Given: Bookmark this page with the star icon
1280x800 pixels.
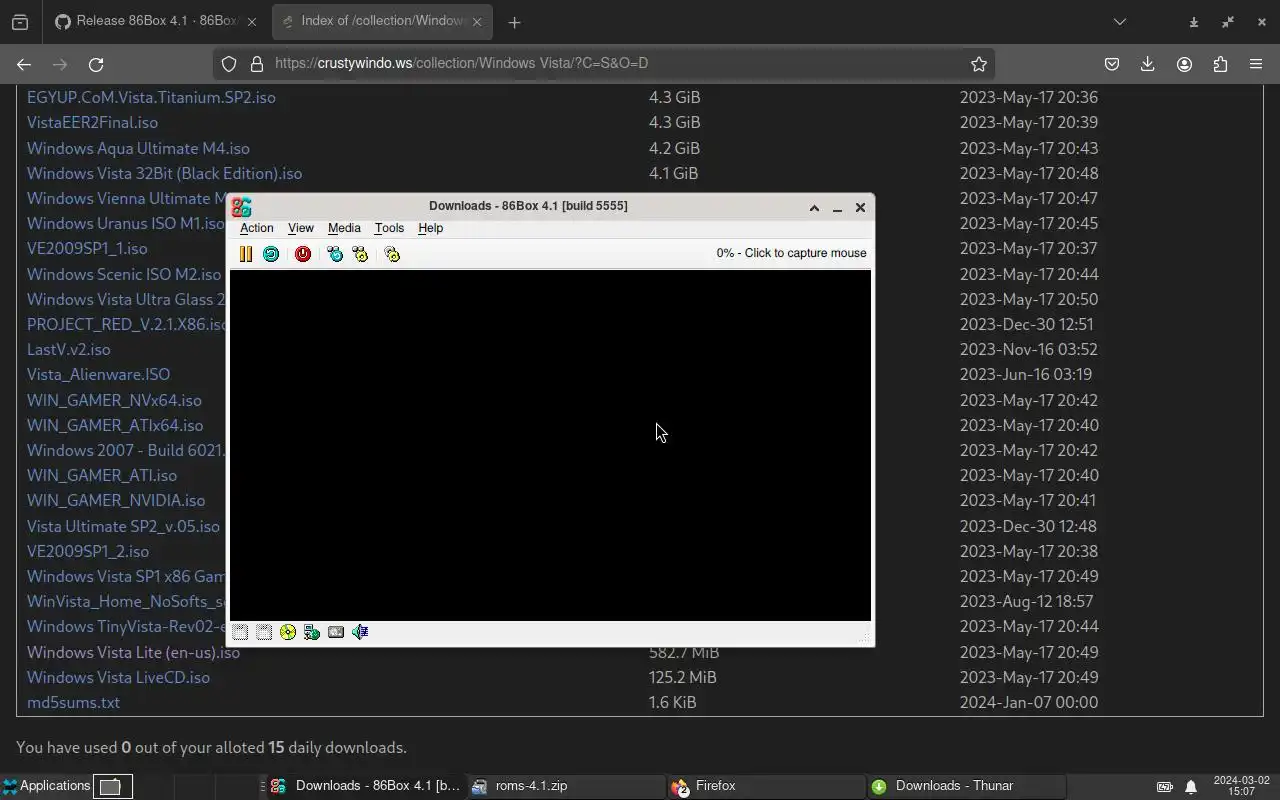Looking at the screenshot, I should tap(979, 64).
